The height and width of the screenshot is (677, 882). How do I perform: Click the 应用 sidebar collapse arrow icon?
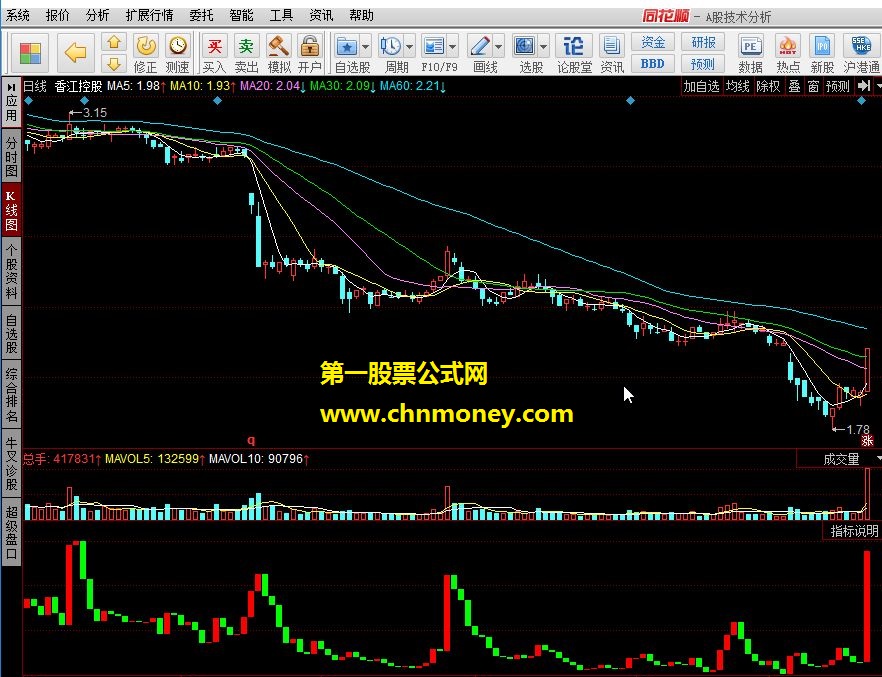click(x=11, y=87)
